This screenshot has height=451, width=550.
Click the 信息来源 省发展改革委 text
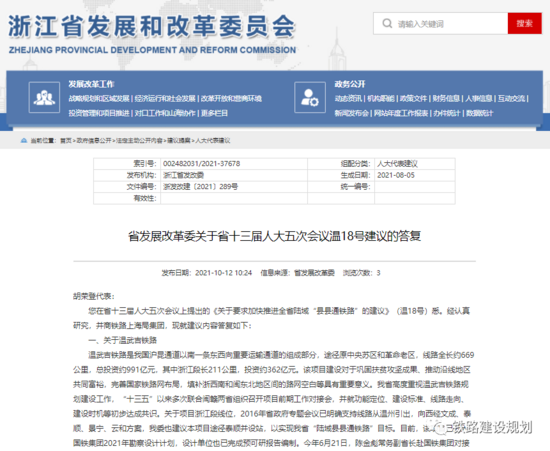click(297, 273)
